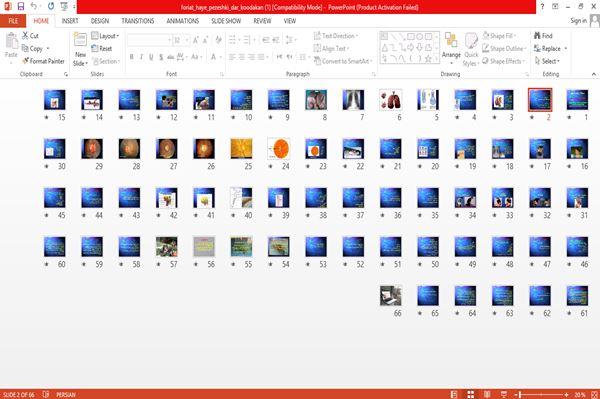
Task: Switch to the DESIGN tab
Action: tap(100, 21)
